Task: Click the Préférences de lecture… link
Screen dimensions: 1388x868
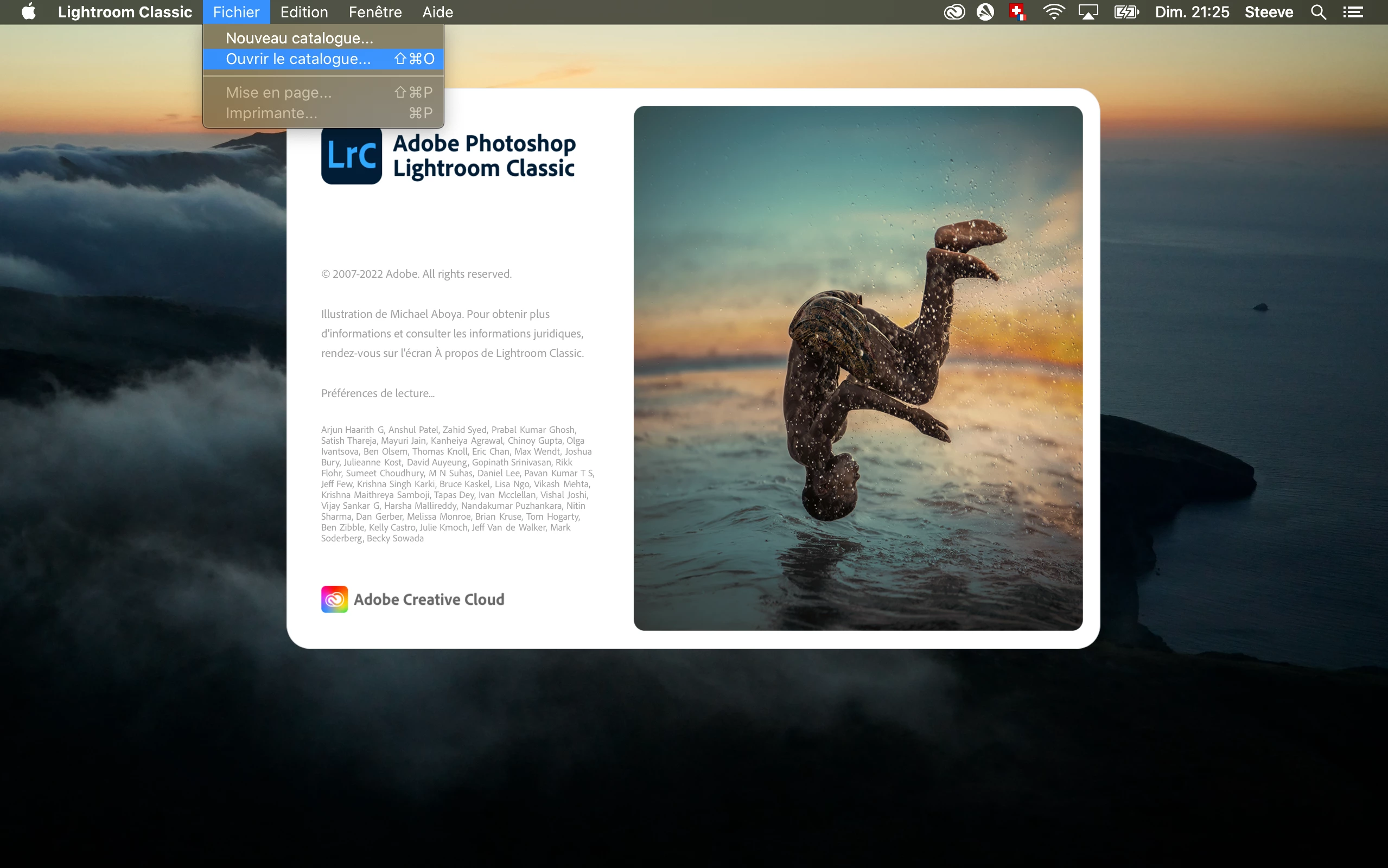Action: (377, 393)
